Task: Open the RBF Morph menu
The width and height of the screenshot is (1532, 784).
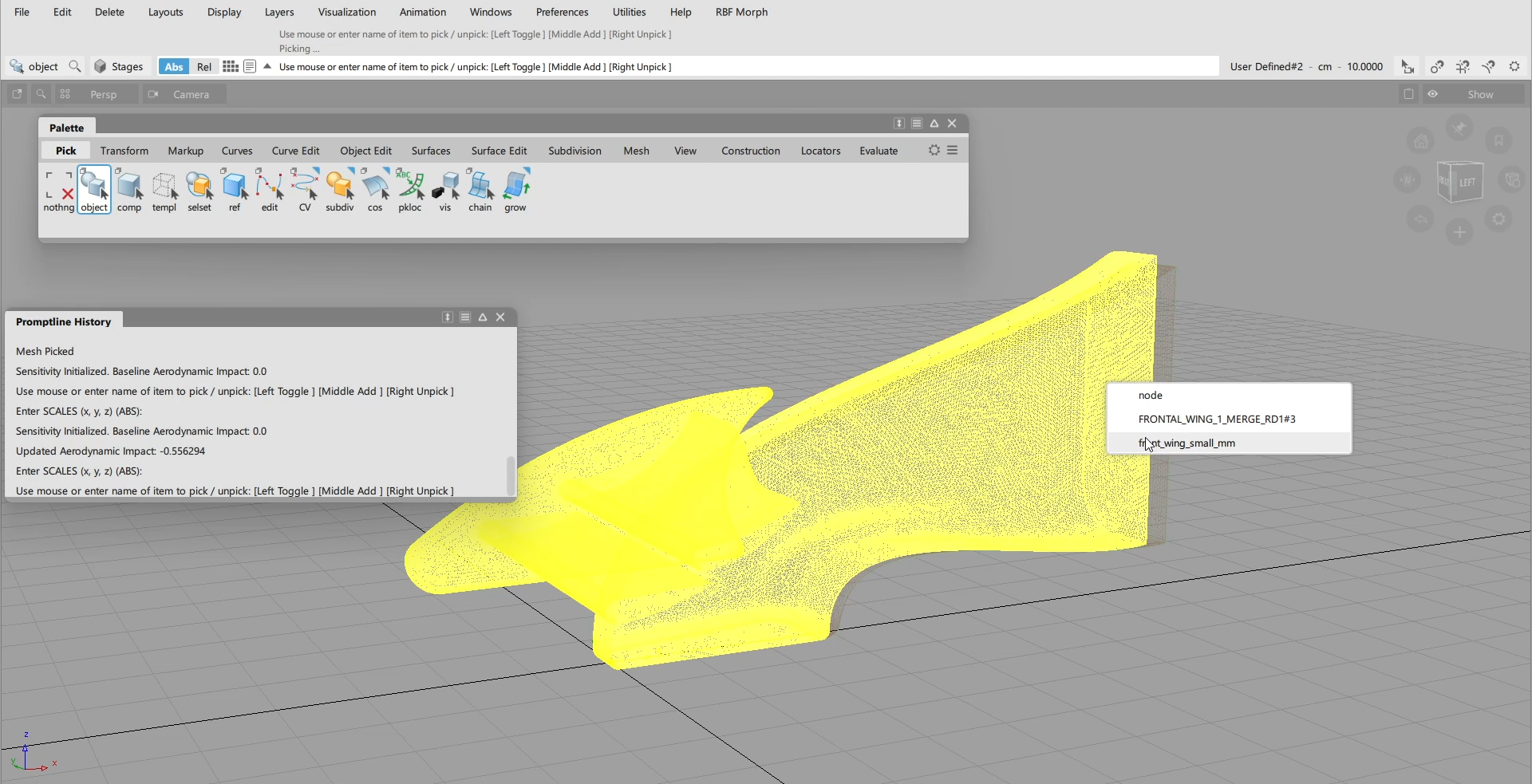Action: (741, 12)
